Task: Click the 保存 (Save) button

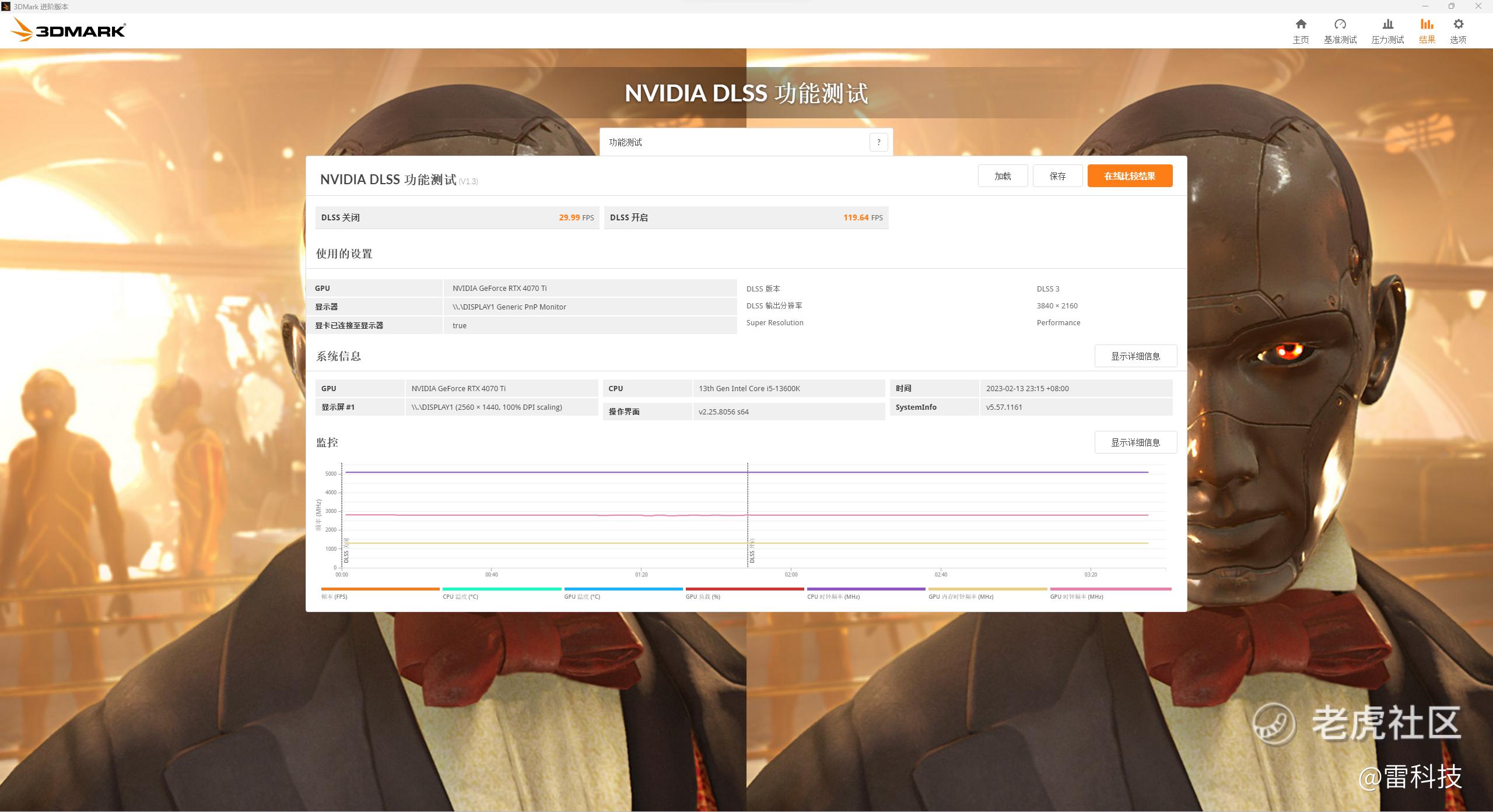Action: tap(1057, 176)
